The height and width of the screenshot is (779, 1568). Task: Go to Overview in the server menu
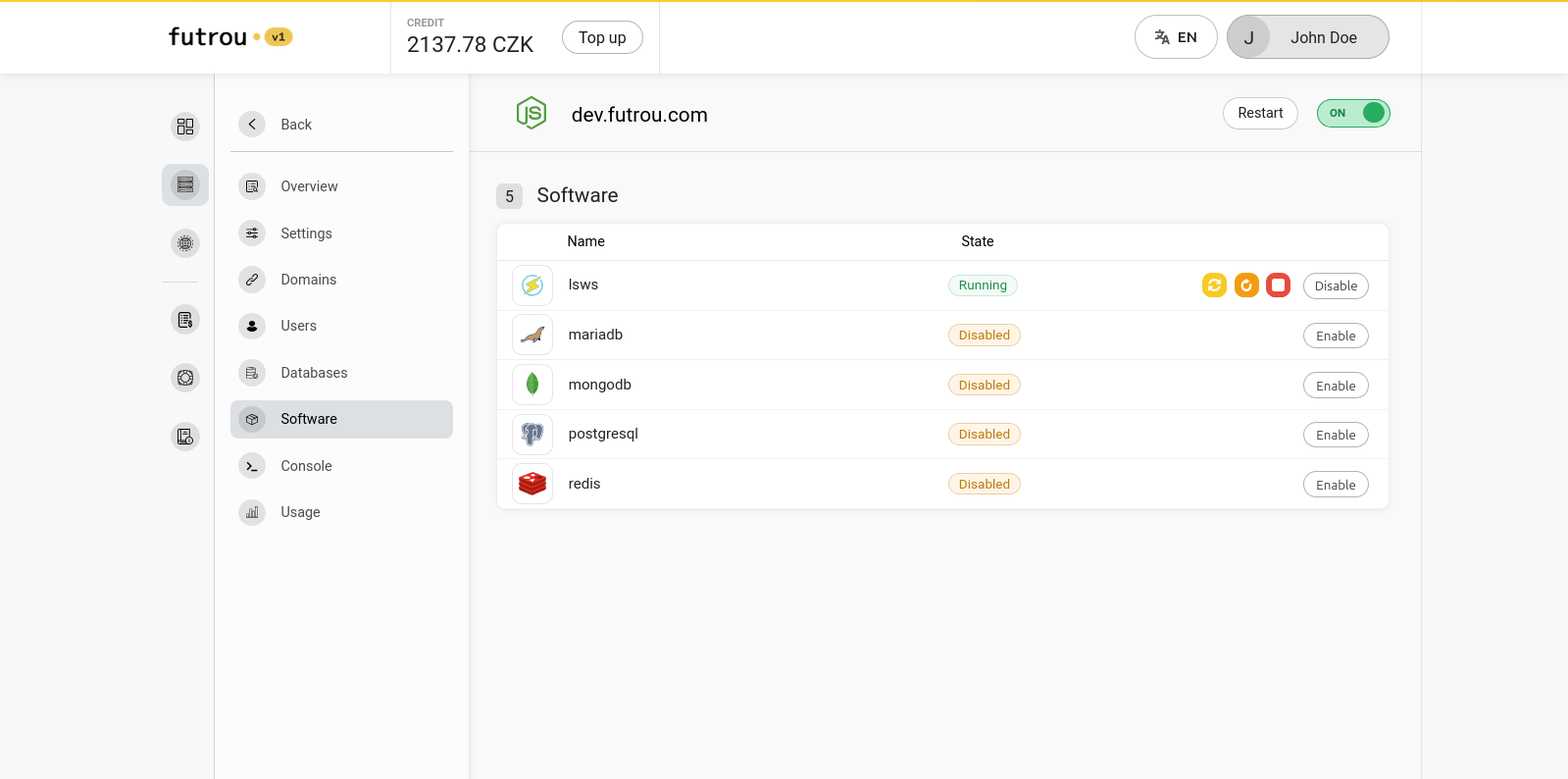click(341, 186)
